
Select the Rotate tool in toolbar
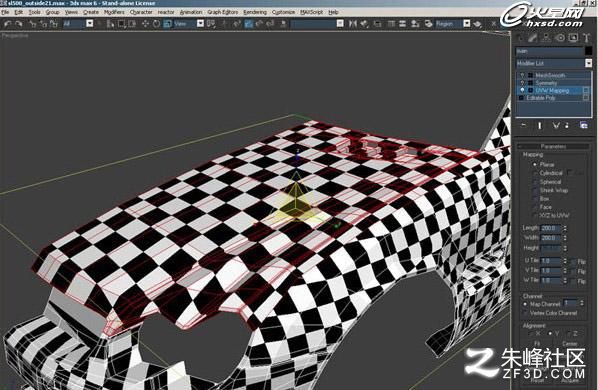(156, 24)
